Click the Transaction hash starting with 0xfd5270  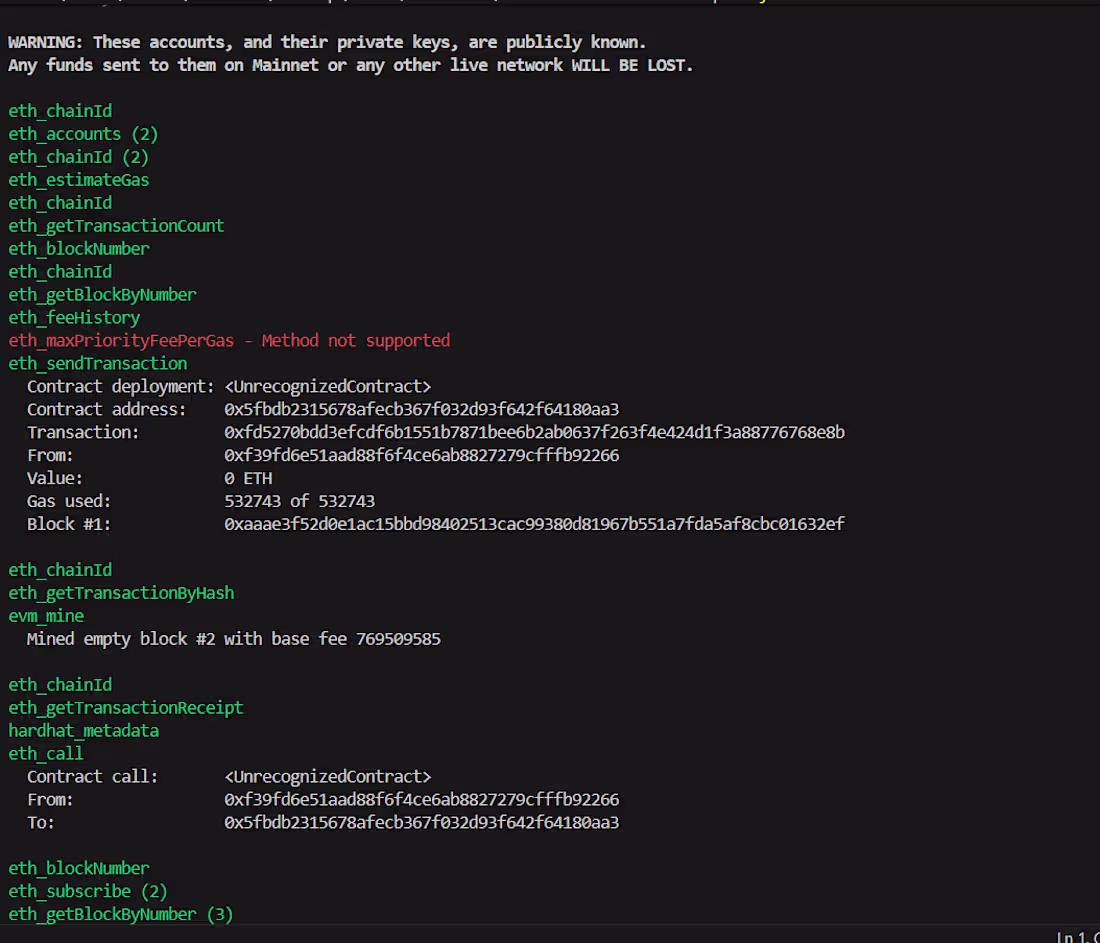[534, 432]
